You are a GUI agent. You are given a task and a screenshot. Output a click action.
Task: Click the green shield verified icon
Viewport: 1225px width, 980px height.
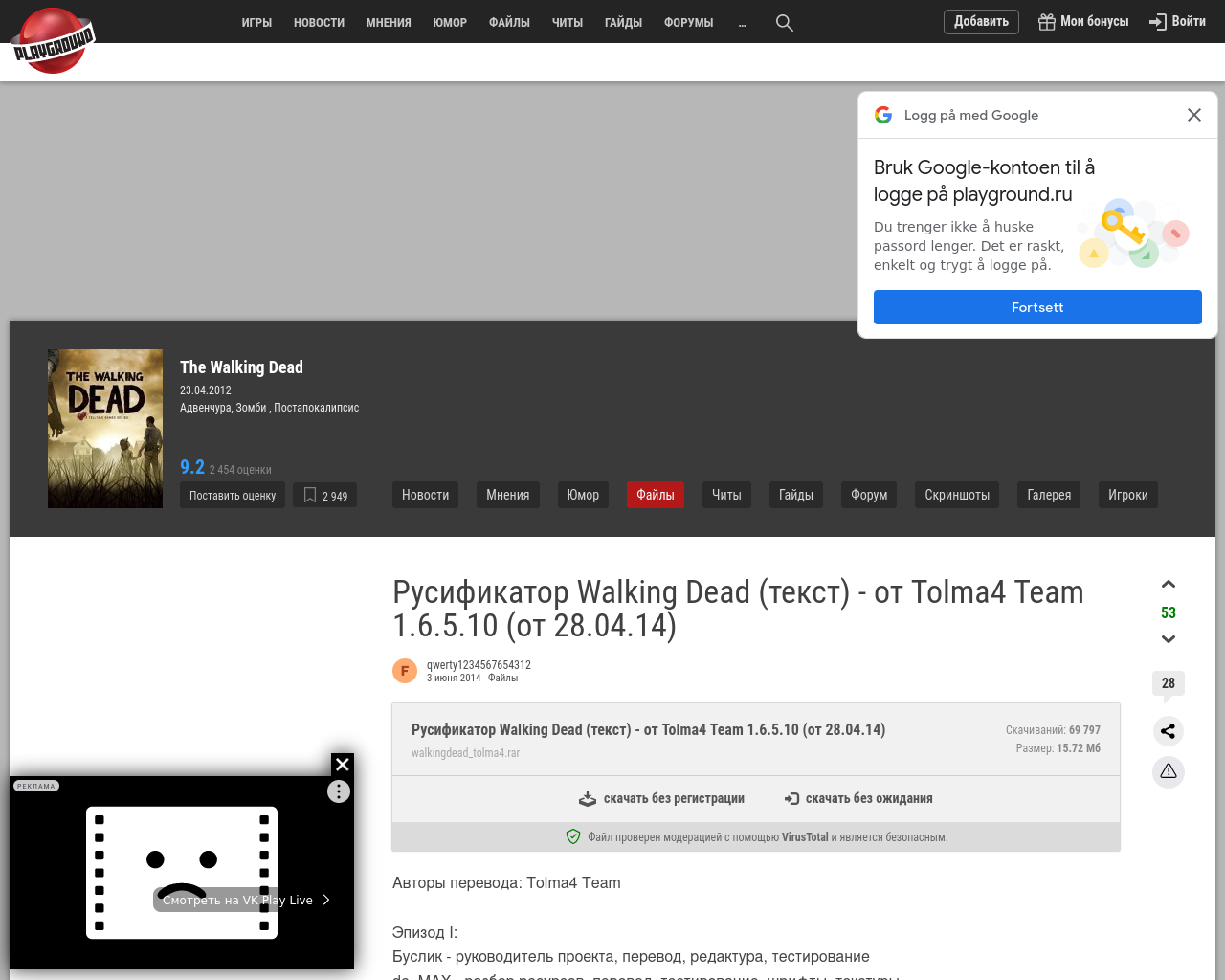click(x=573, y=836)
